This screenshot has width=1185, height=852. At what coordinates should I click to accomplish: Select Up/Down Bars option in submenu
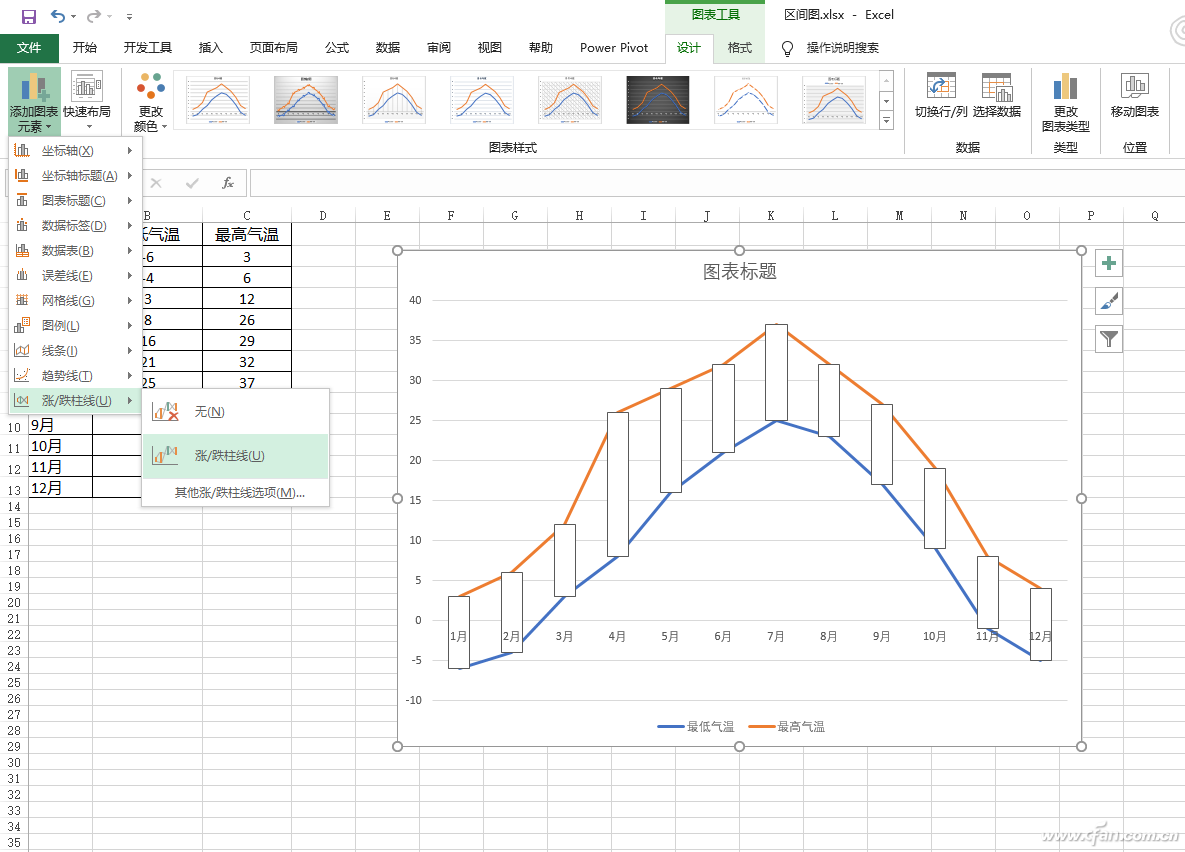click(x=236, y=456)
